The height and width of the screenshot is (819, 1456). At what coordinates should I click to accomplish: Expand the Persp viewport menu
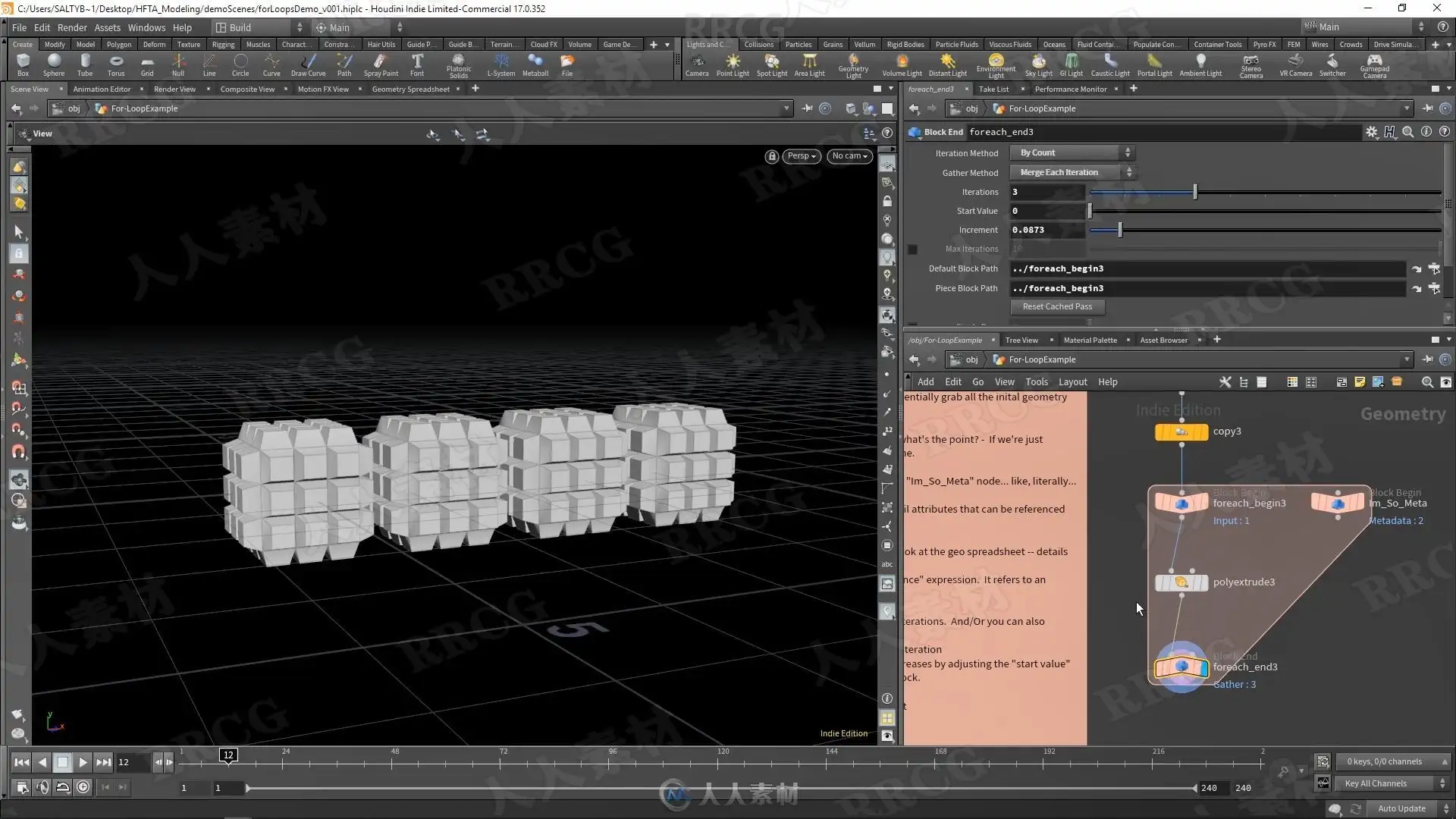click(x=801, y=156)
